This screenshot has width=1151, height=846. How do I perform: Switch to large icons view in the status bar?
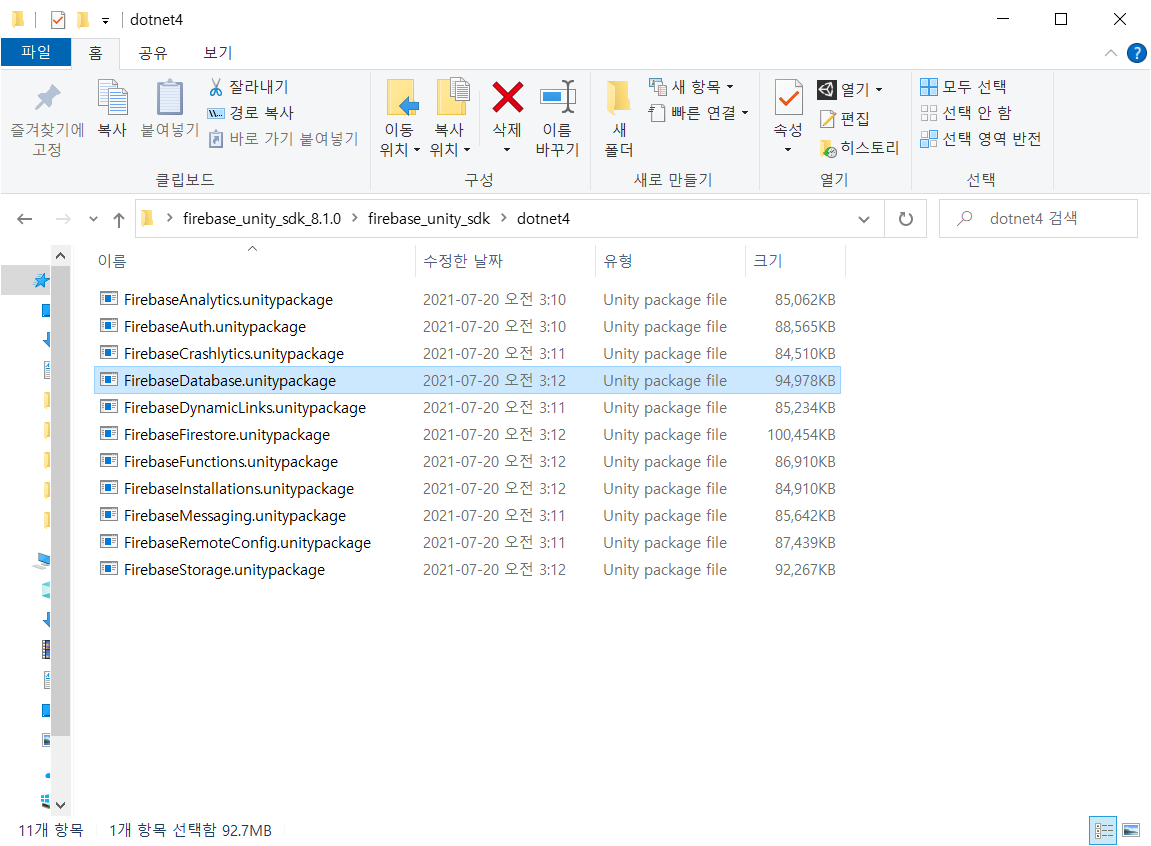1131,831
